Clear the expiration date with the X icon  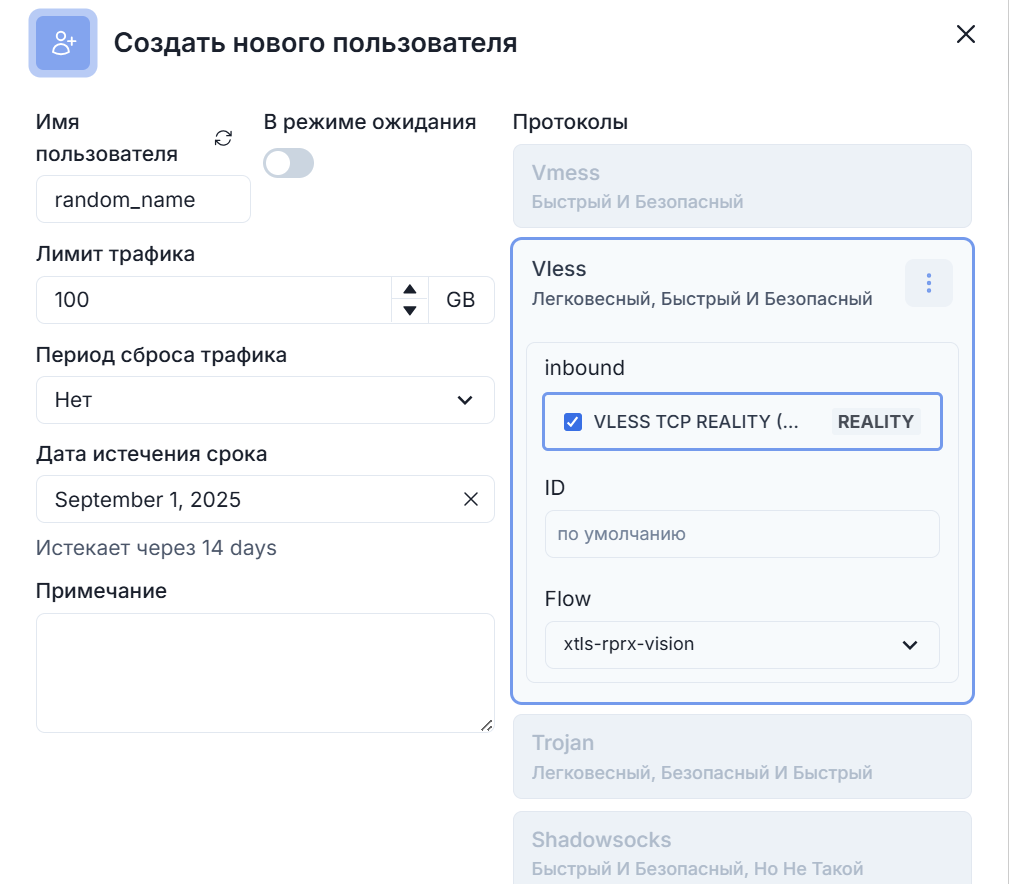(x=470, y=499)
